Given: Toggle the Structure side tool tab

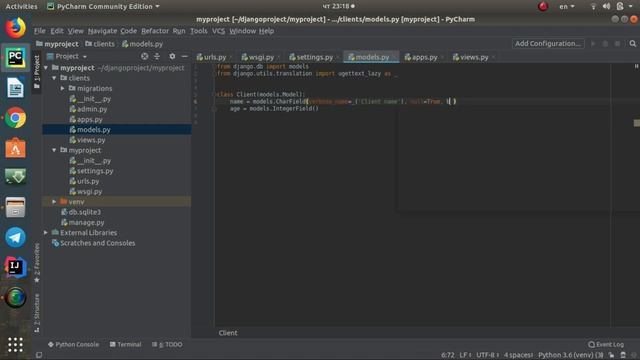Looking at the screenshot, I should (37, 312).
